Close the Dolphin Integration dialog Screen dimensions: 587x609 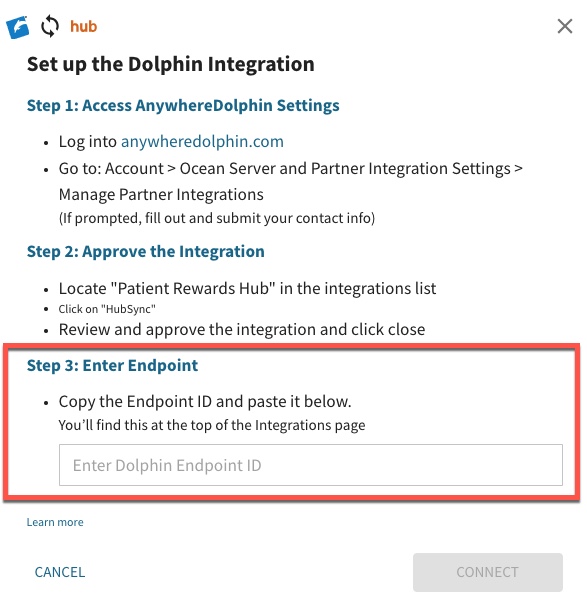click(564, 26)
